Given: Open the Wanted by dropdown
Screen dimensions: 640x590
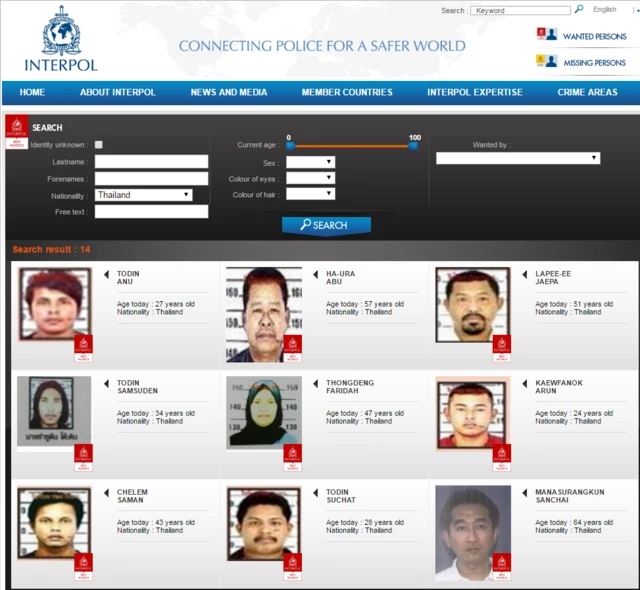Looking at the screenshot, I should click(x=517, y=158).
